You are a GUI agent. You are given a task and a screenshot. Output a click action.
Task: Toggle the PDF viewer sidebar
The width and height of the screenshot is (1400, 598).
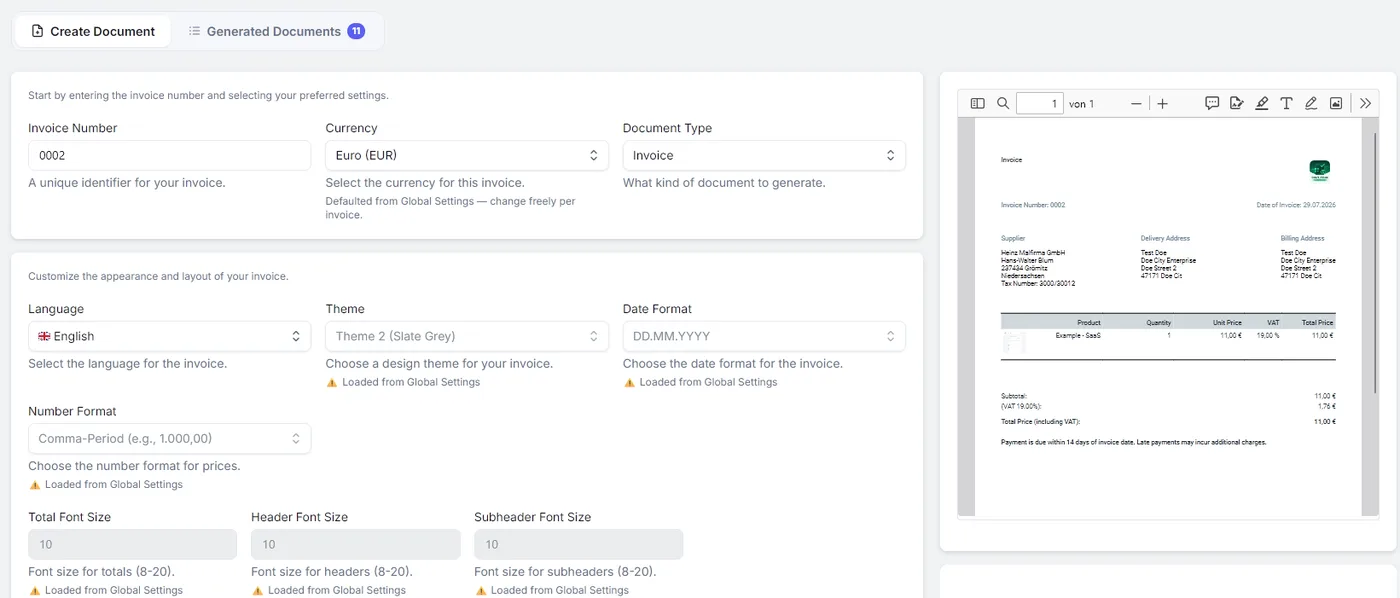(978, 103)
